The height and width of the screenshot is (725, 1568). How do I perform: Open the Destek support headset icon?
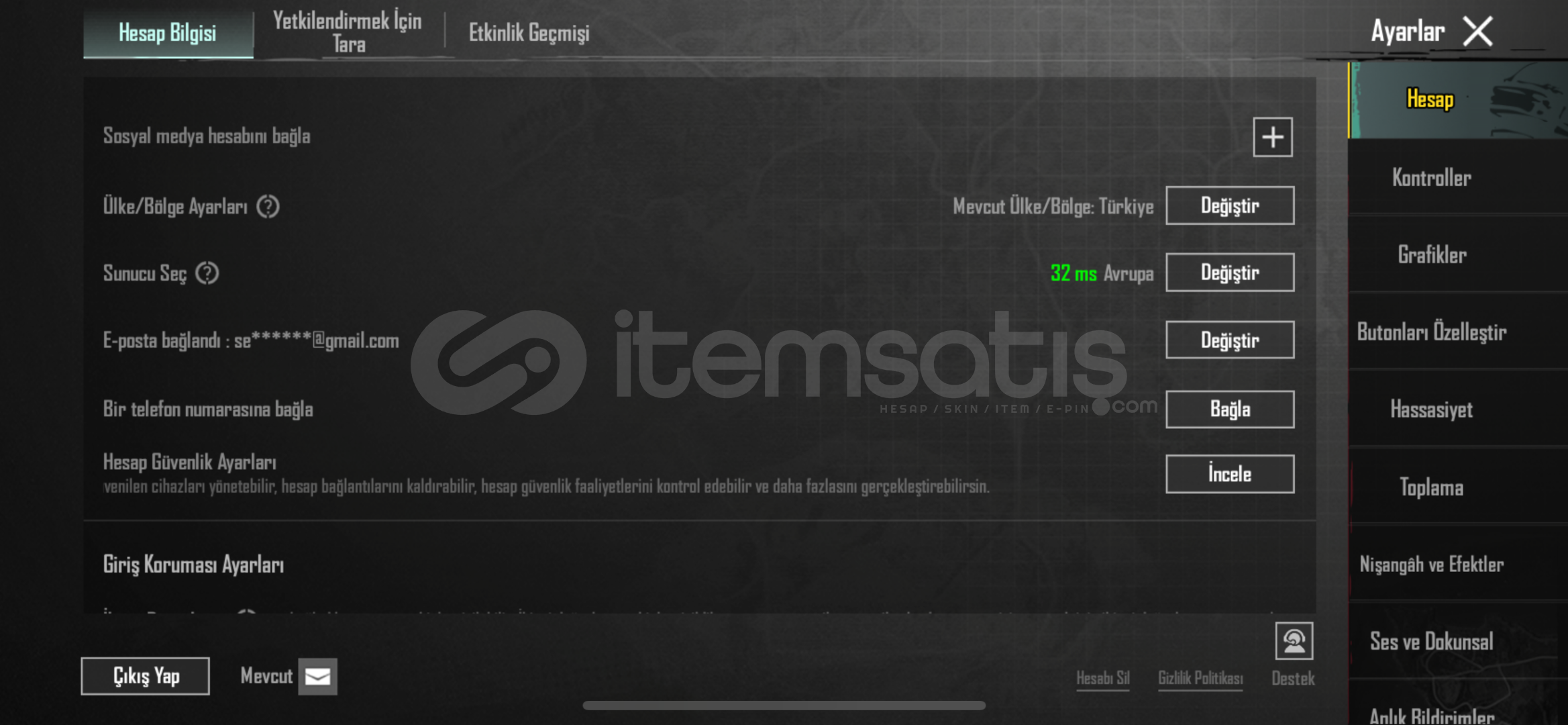pyautogui.click(x=1294, y=641)
